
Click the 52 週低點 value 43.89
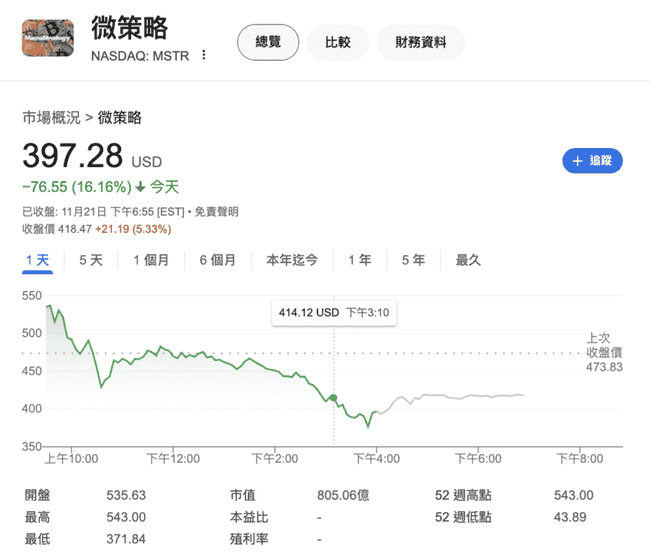tap(570, 517)
